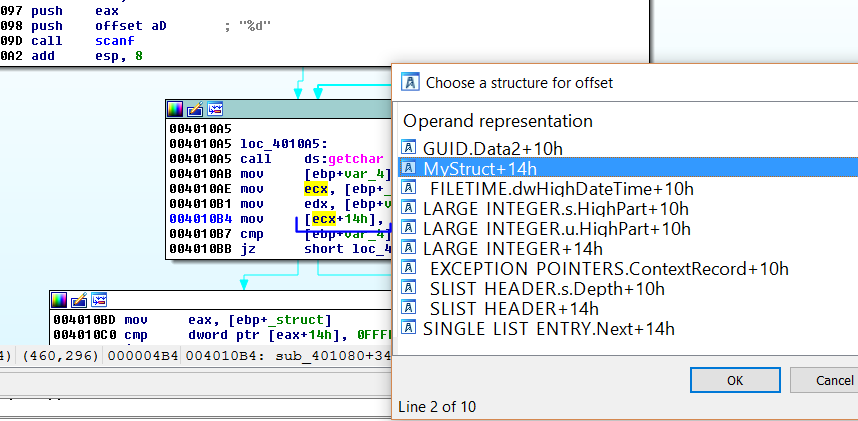Choose LARGE INTEGER.s.HighPart+10h entry
This screenshot has width=858, height=421.
click(x=555, y=208)
